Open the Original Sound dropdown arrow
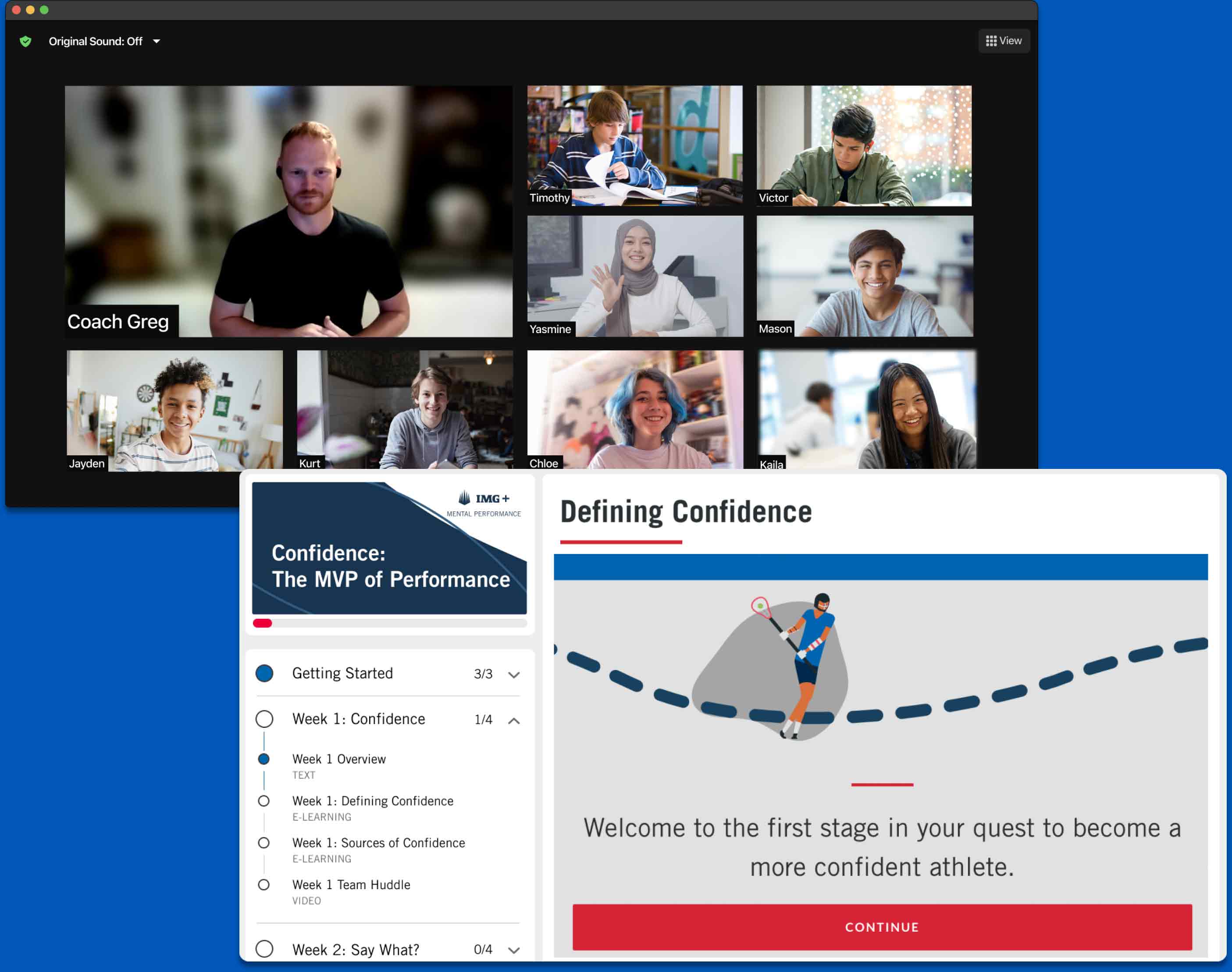Viewport: 1232px width, 972px height. pyautogui.click(x=157, y=41)
